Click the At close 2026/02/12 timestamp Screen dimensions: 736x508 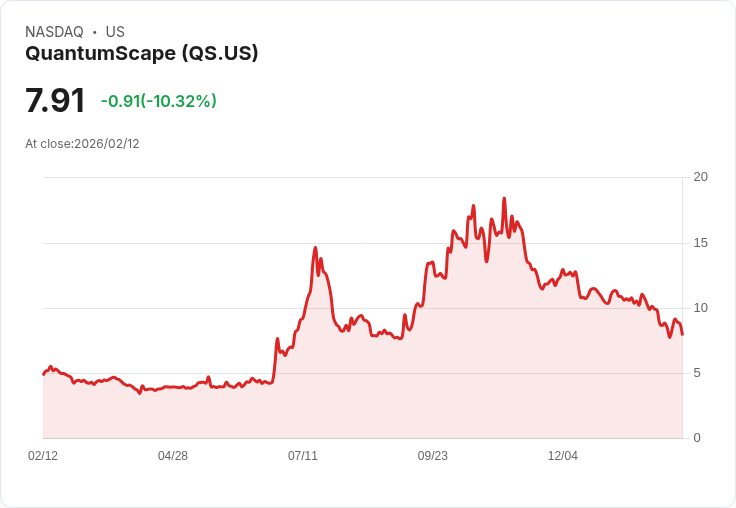pos(82,144)
